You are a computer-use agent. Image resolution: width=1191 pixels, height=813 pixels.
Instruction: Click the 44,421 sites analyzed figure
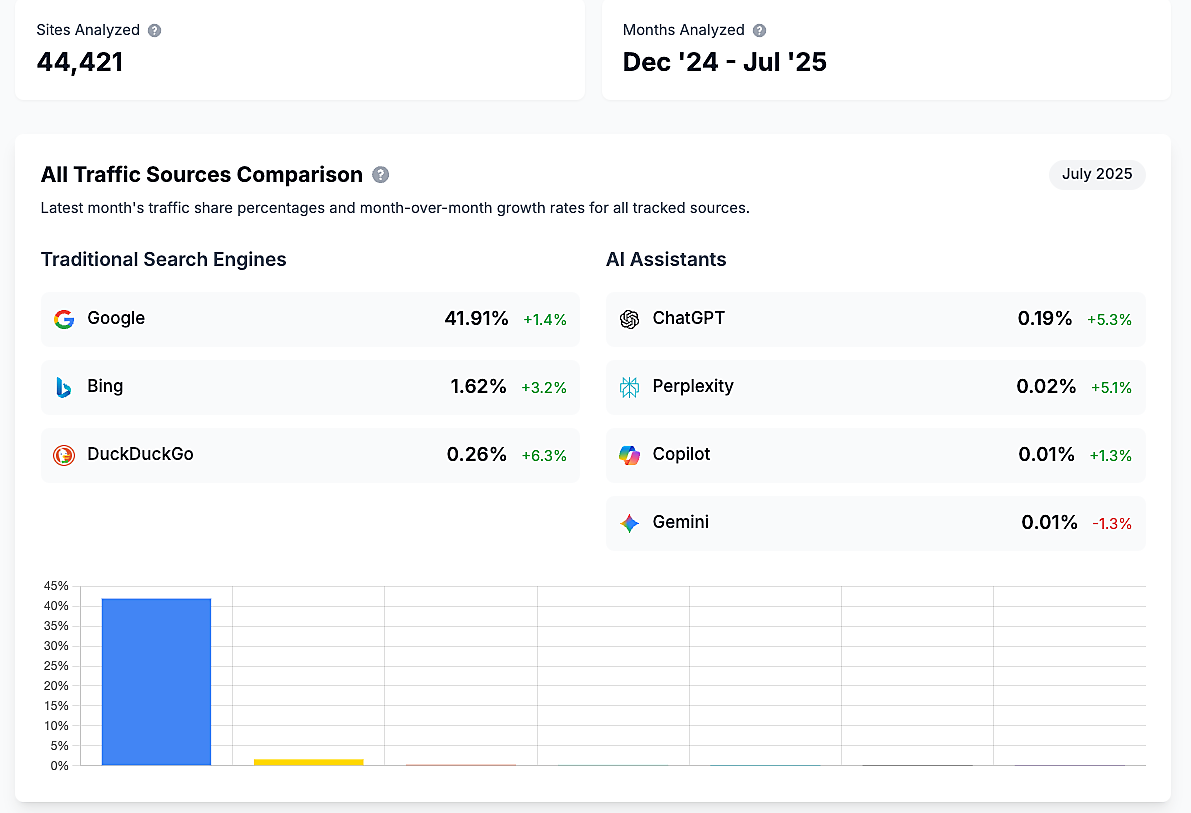[80, 62]
